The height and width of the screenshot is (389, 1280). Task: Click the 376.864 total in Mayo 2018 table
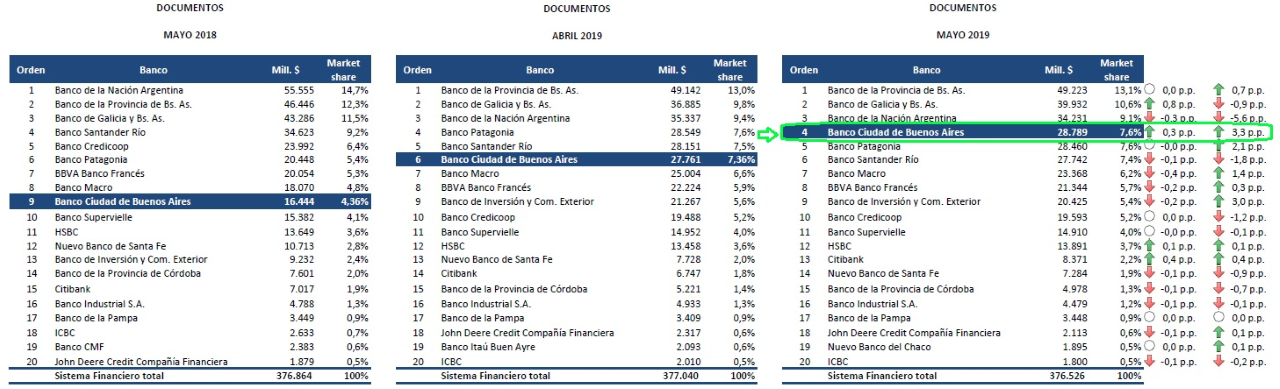click(x=294, y=376)
